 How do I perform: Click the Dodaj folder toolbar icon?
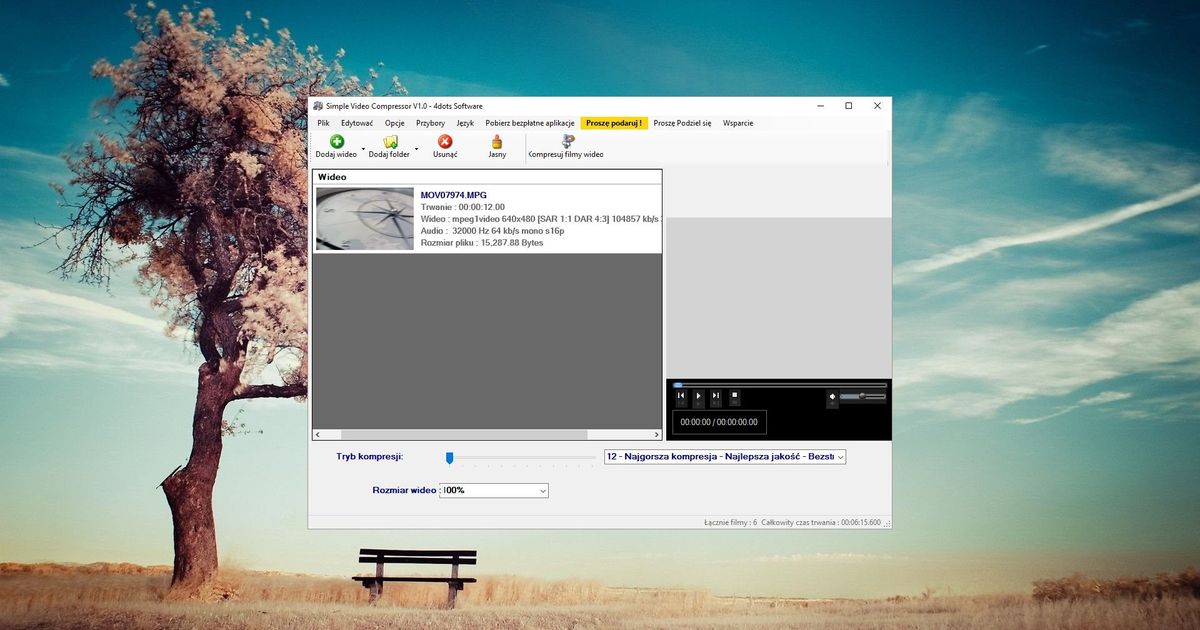pos(390,142)
